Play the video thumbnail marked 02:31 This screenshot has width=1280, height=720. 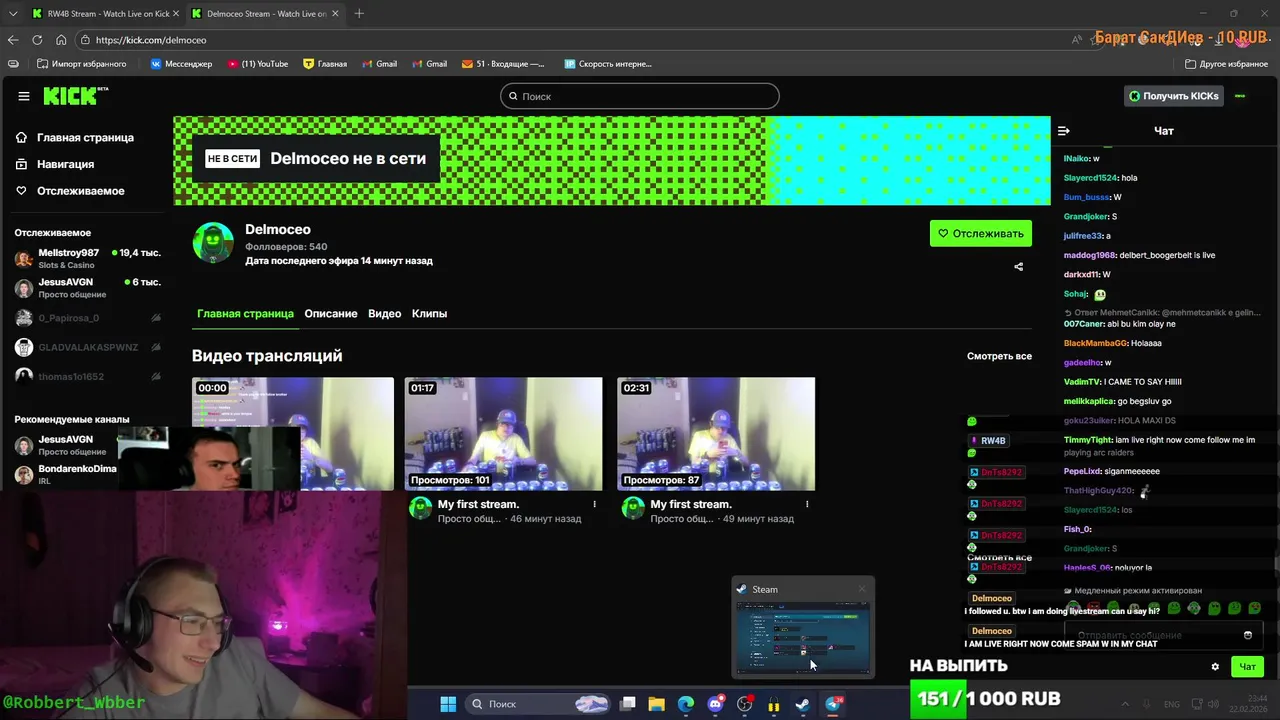pos(716,434)
